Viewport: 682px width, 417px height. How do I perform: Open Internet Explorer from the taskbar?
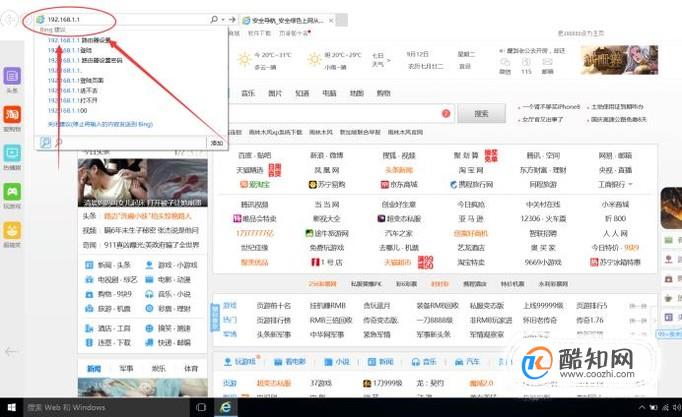pyautogui.click(x=225, y=407)
